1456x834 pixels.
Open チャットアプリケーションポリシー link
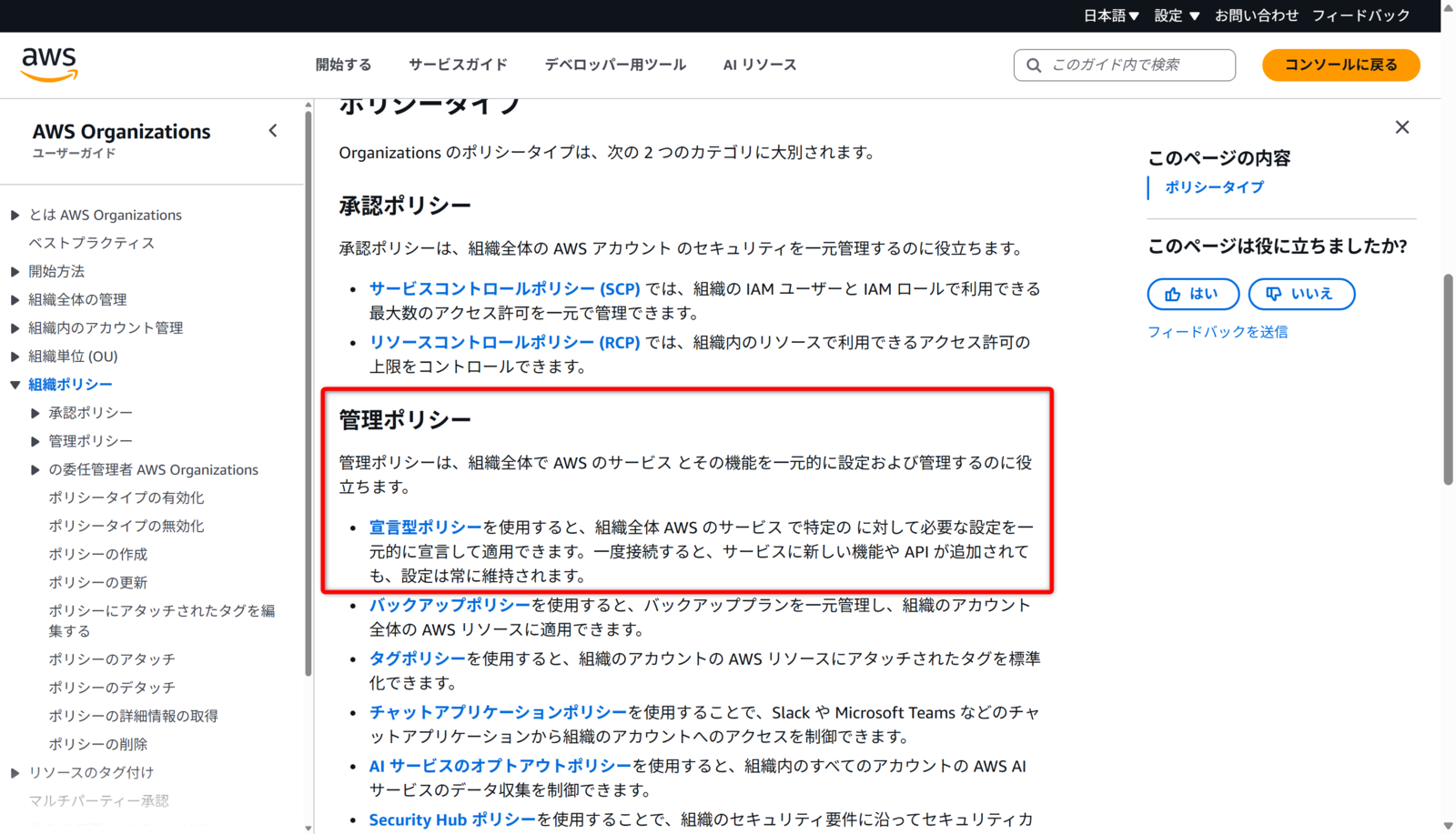click(498, 712)
